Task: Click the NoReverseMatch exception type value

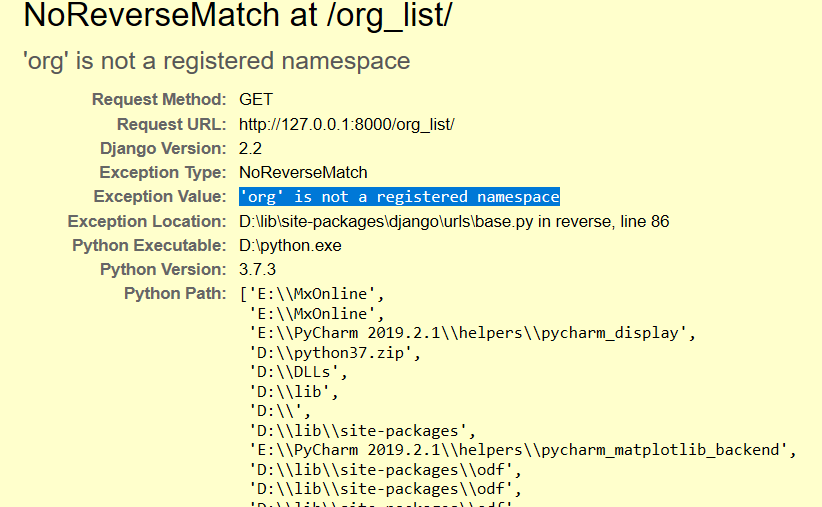Action: click(x=303, y=172)
